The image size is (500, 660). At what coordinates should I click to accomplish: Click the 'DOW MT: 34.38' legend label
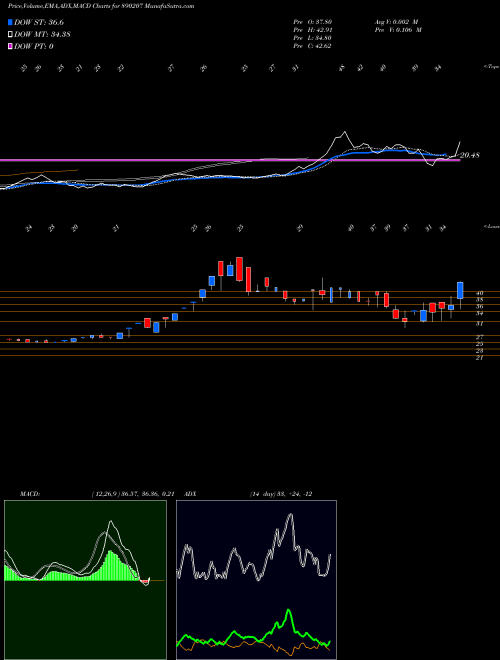(42, 35)
